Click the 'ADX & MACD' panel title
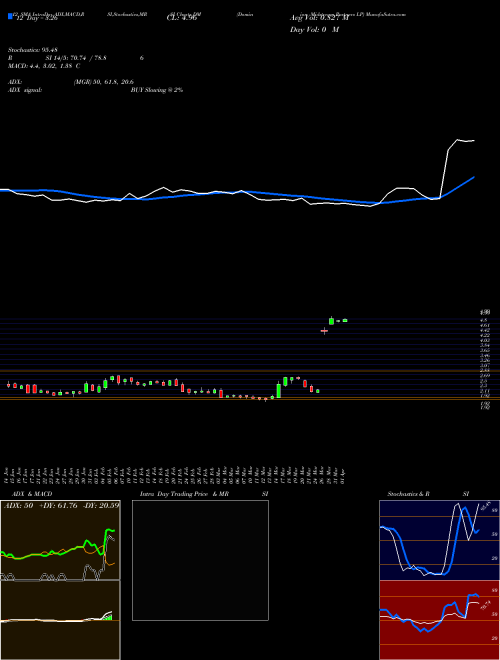The width and height of the screenshot is (500, 660). point(32,494)
